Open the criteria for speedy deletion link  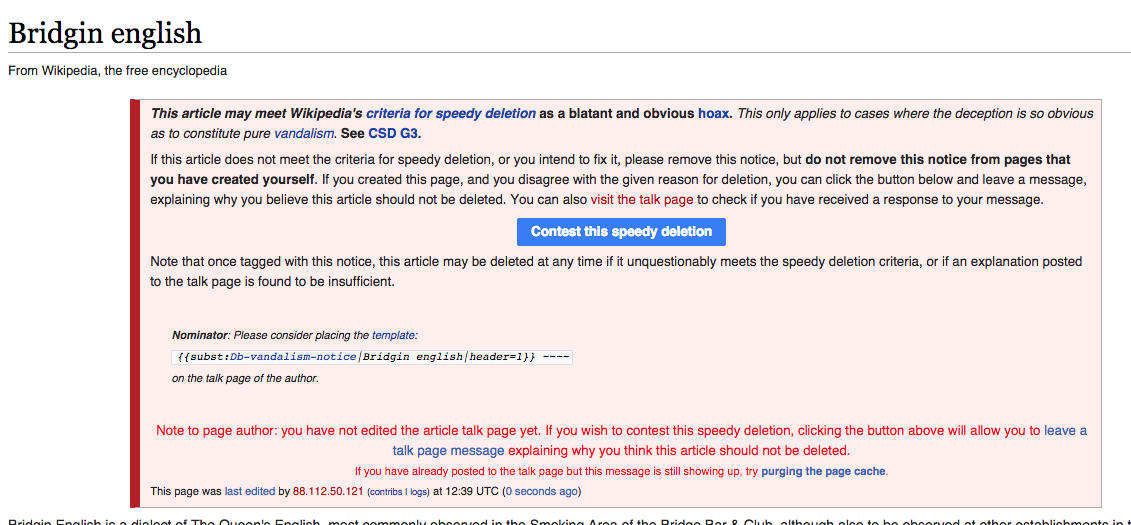point(451,113)
